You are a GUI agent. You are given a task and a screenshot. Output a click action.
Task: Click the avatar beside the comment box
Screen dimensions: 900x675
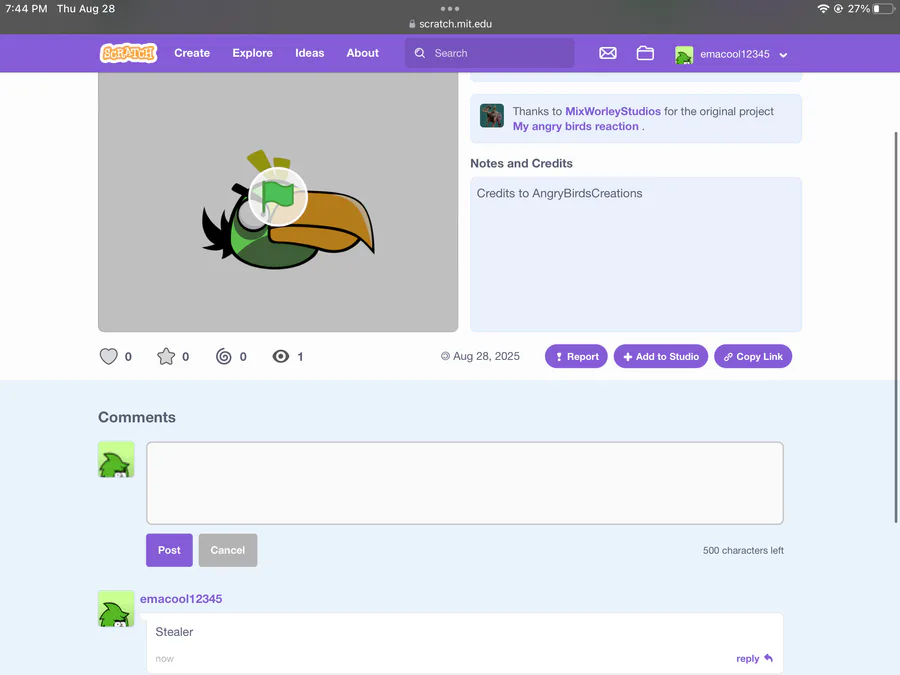[x=116, y=459]
